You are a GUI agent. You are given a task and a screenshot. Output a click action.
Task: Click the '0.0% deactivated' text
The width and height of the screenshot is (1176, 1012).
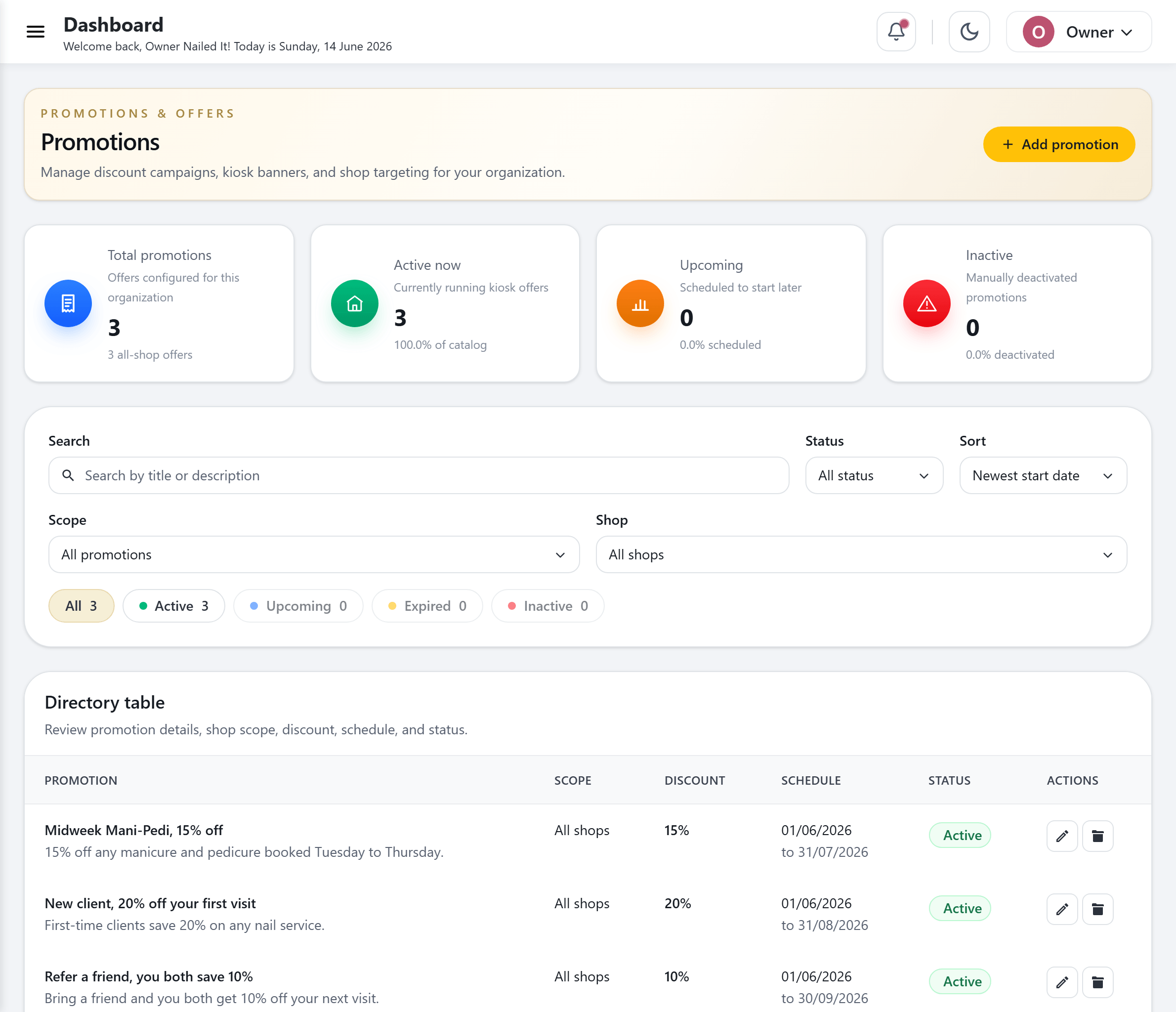tap(1010, 354)
